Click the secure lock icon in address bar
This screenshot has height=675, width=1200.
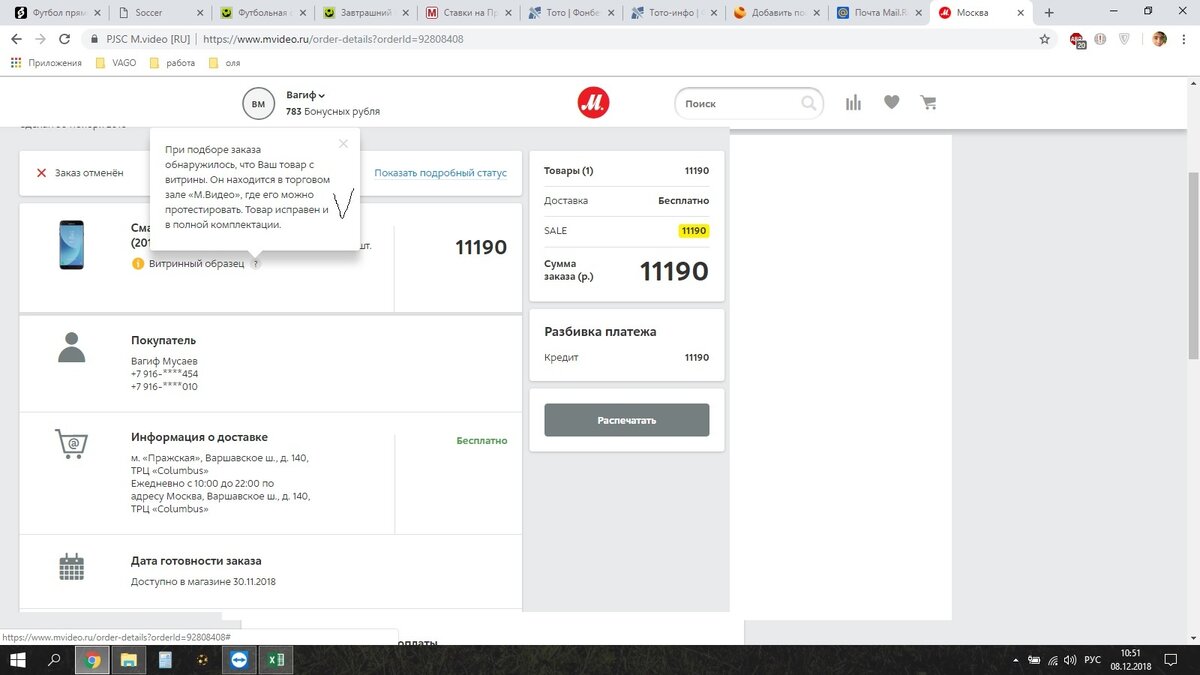tap(94, 39)
